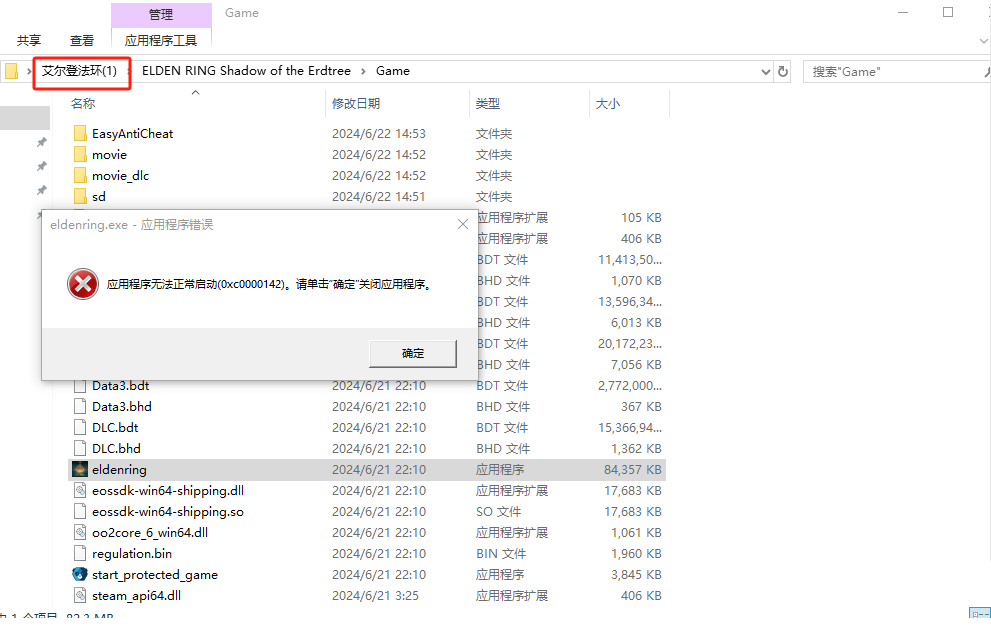Close the error dialog with its X
Viewport: 991px width, 633px height.
pos(463,225)
